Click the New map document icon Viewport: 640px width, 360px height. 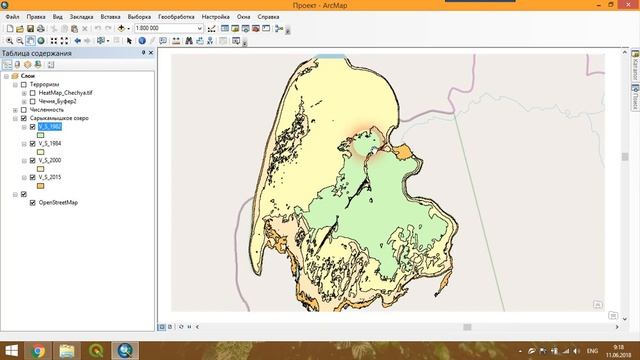pyautogui.click(x=10, y=29)
